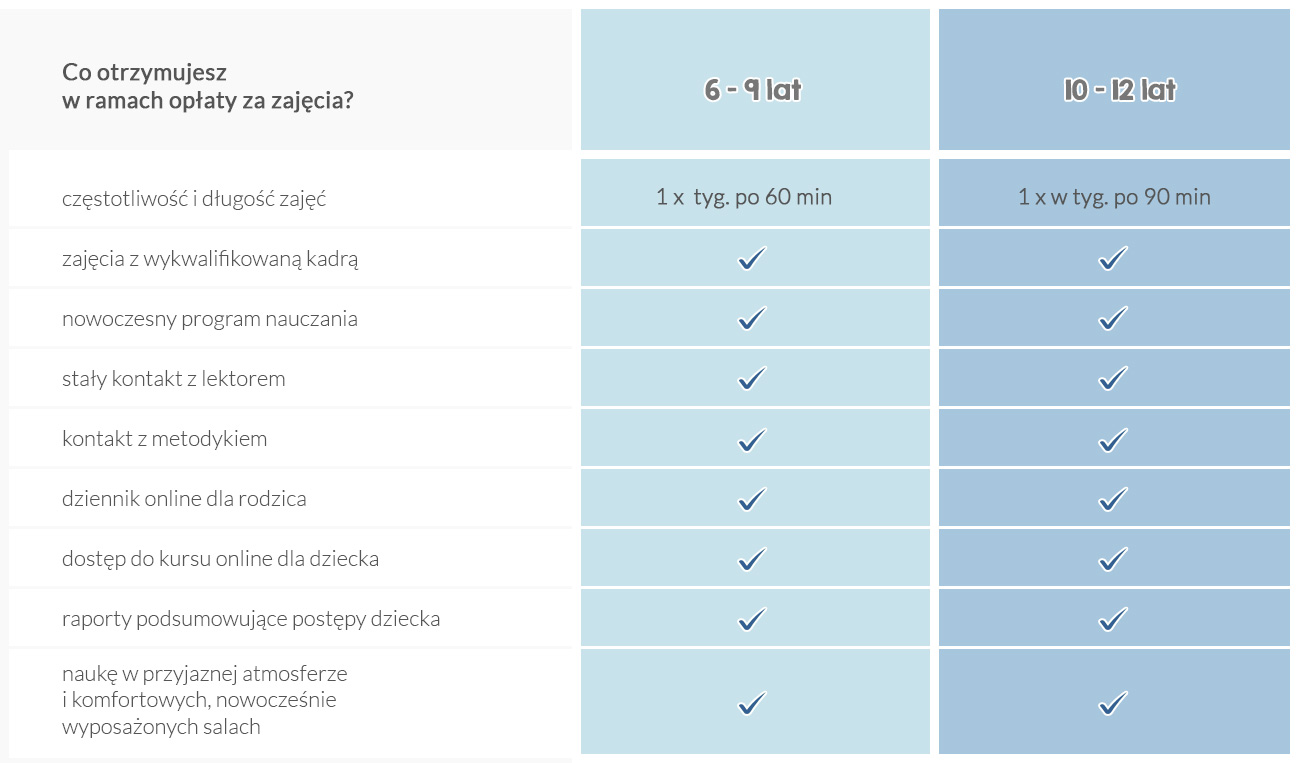Click 'raporty podsumowujące postępy dziecka' label
This screenshot has width=1300, height=763.
click(251, 619)
